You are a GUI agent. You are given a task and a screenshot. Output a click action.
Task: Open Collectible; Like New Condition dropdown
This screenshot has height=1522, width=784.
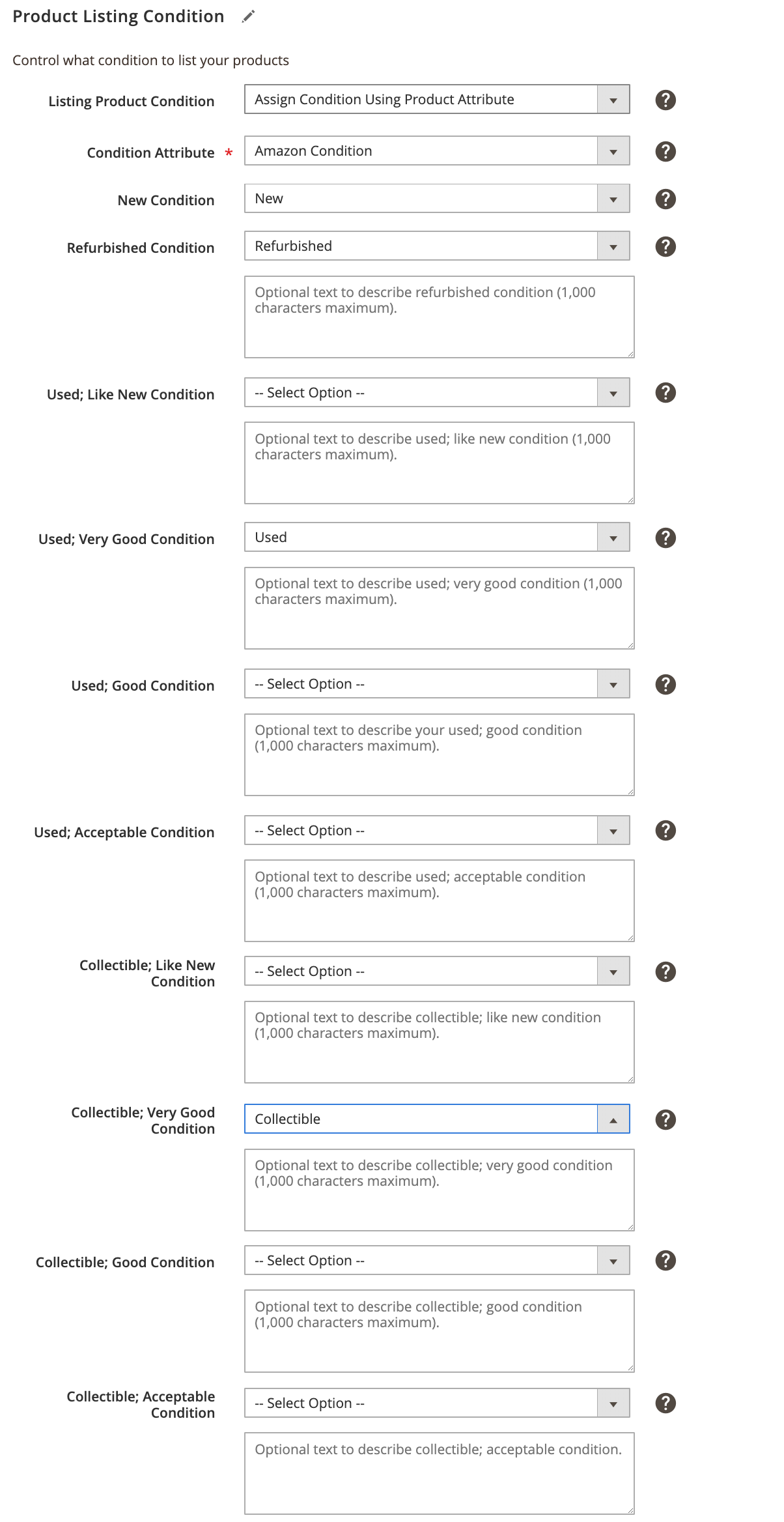(x=437, y=971)
